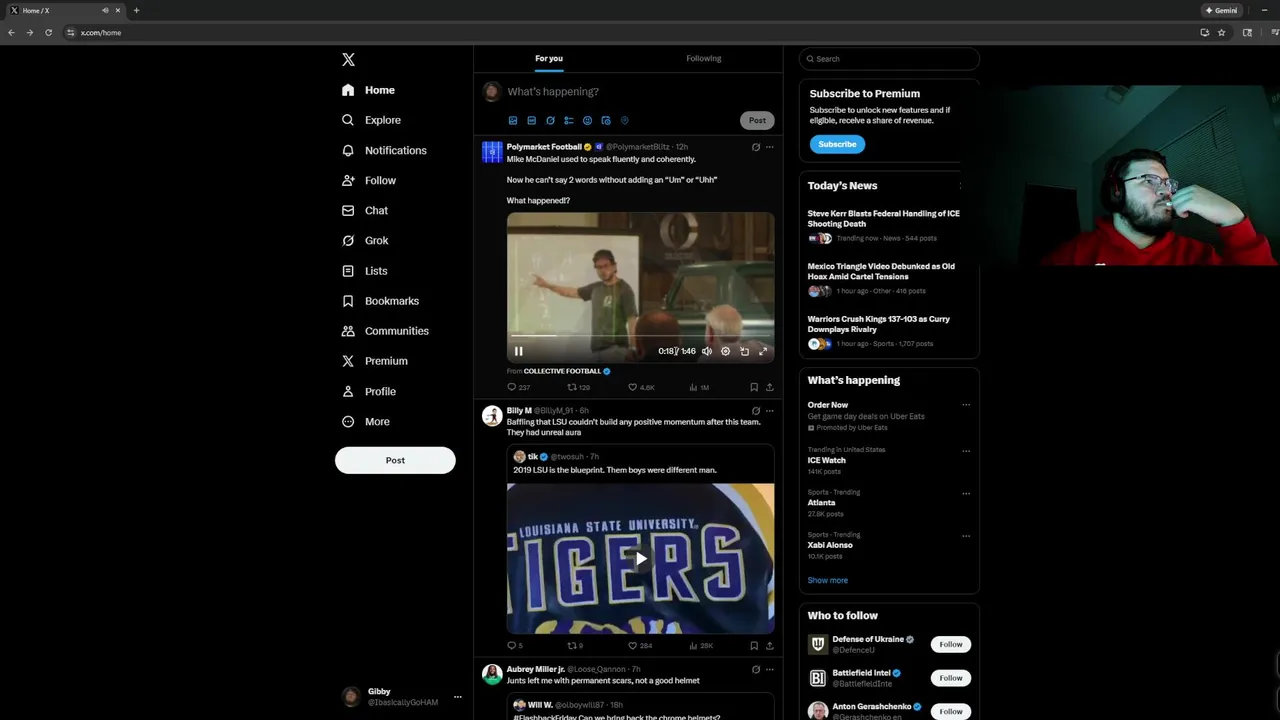Open Steve Kerr Blasts Federal Handling news
1280x720 pixels.
(x=884, y=219)
